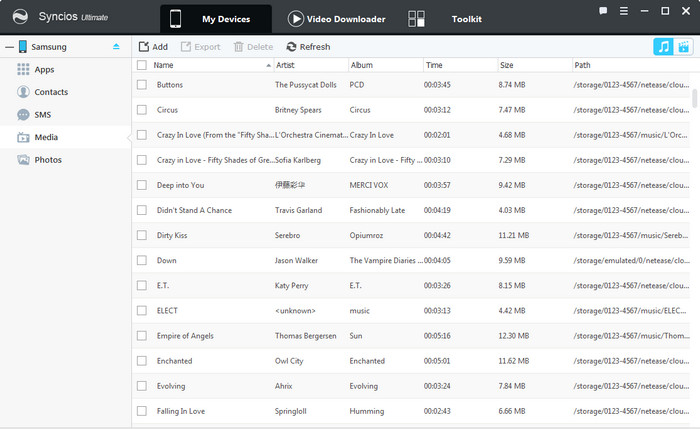Click artist Thomas Bergersen
700x429 pixels.
point(306,336)
